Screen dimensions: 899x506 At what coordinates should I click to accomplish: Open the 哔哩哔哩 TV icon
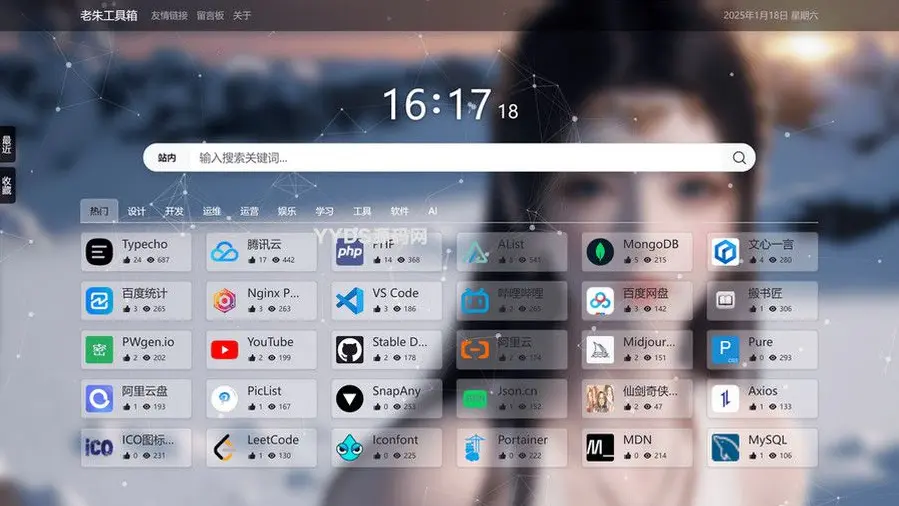[x=475, y=301]
